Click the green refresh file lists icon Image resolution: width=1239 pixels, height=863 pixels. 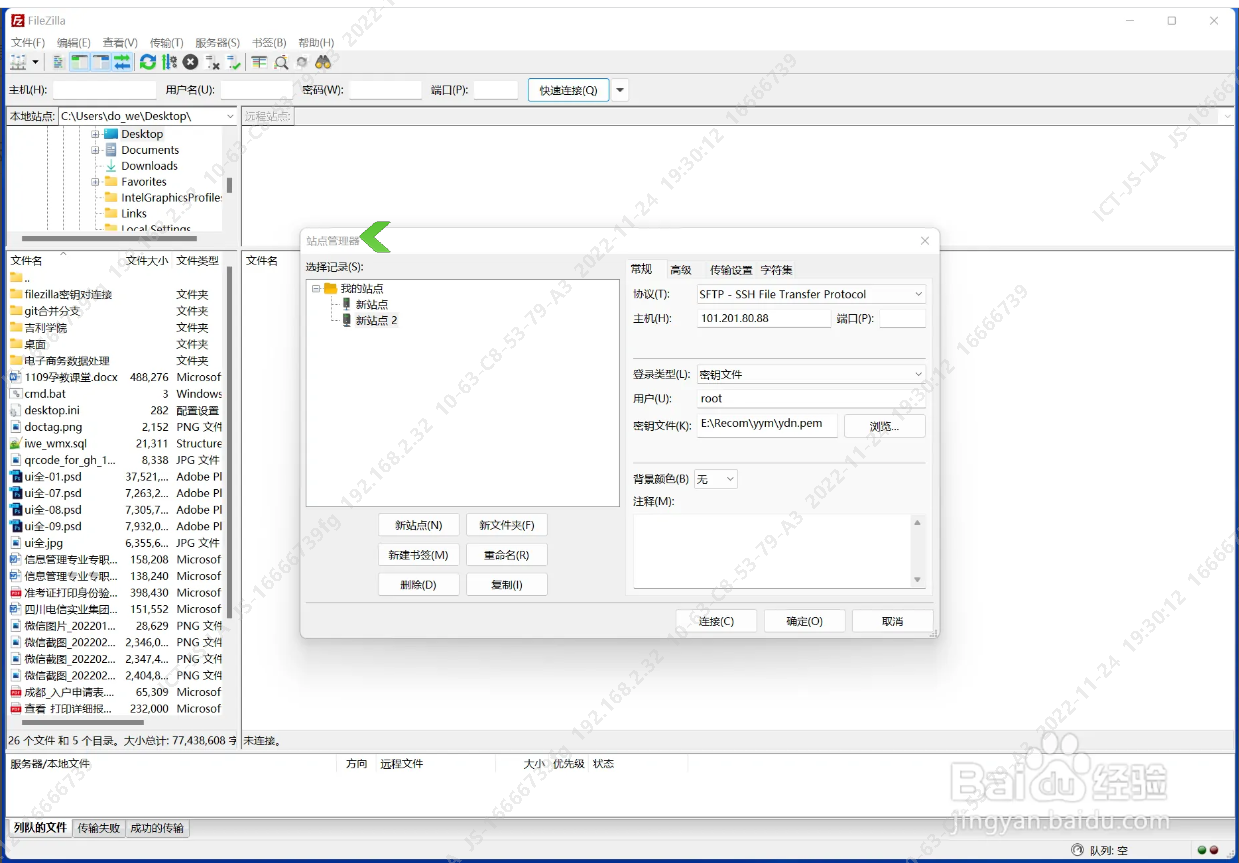pos(148,62)
